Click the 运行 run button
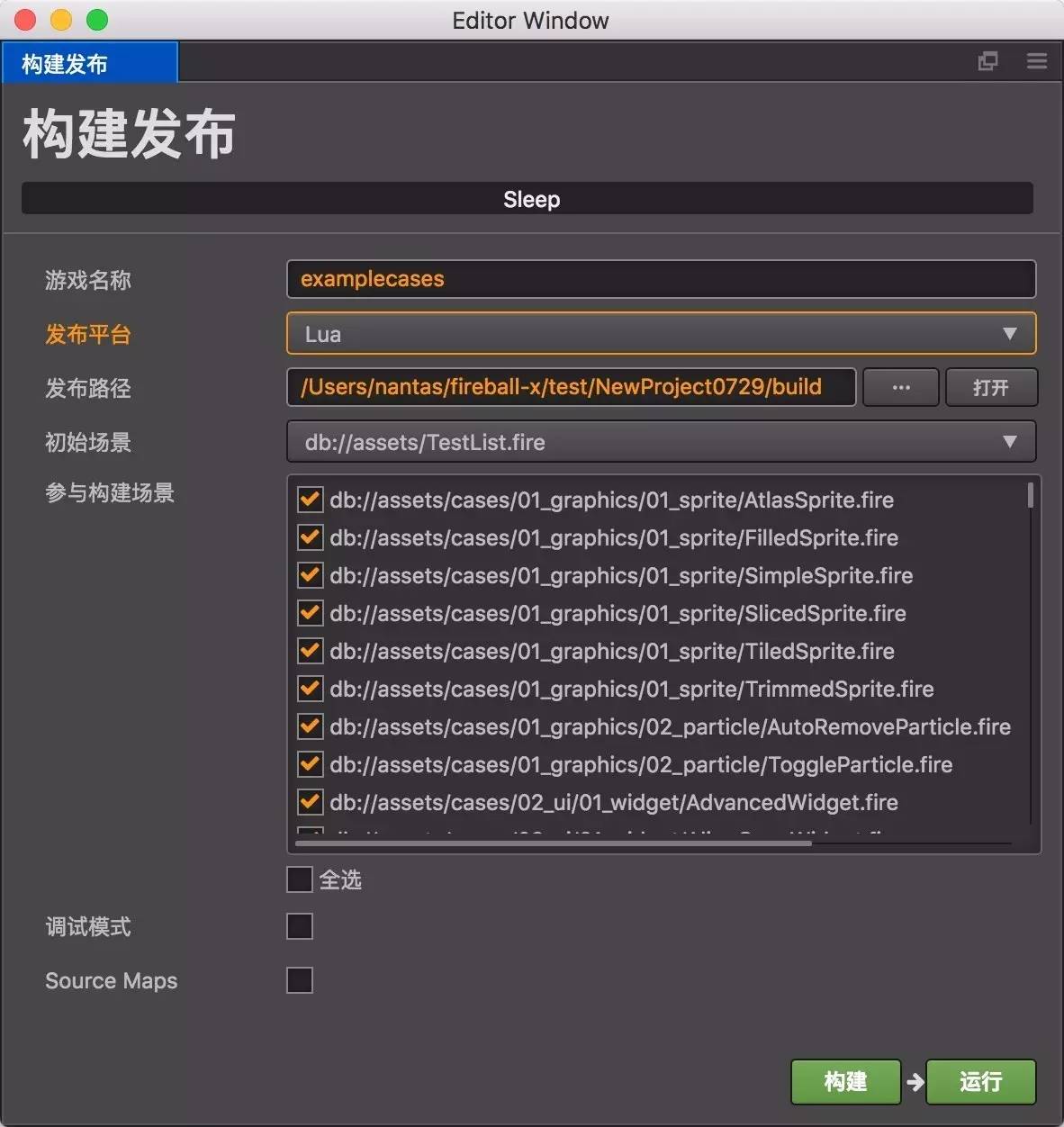1064x1127 pixels. [x=980, y=1082]
